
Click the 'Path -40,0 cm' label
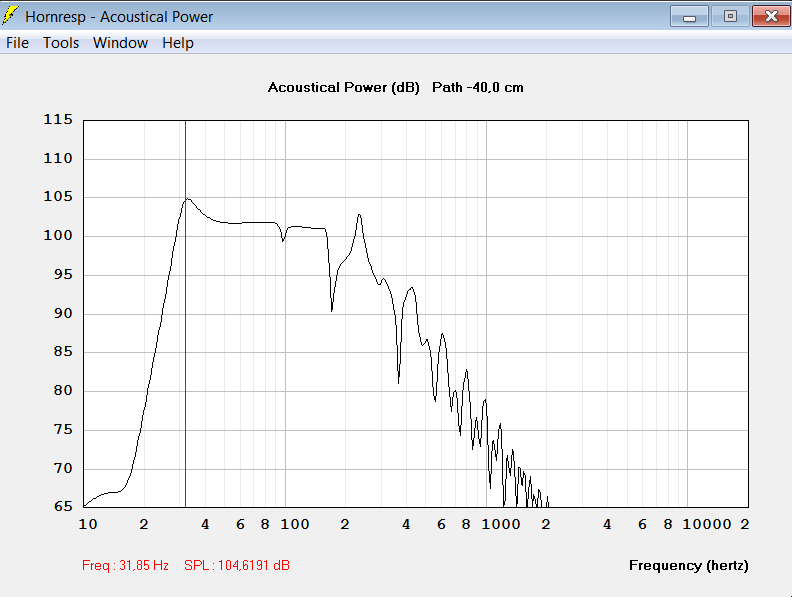pyautogui.click(x=478, y=87)
